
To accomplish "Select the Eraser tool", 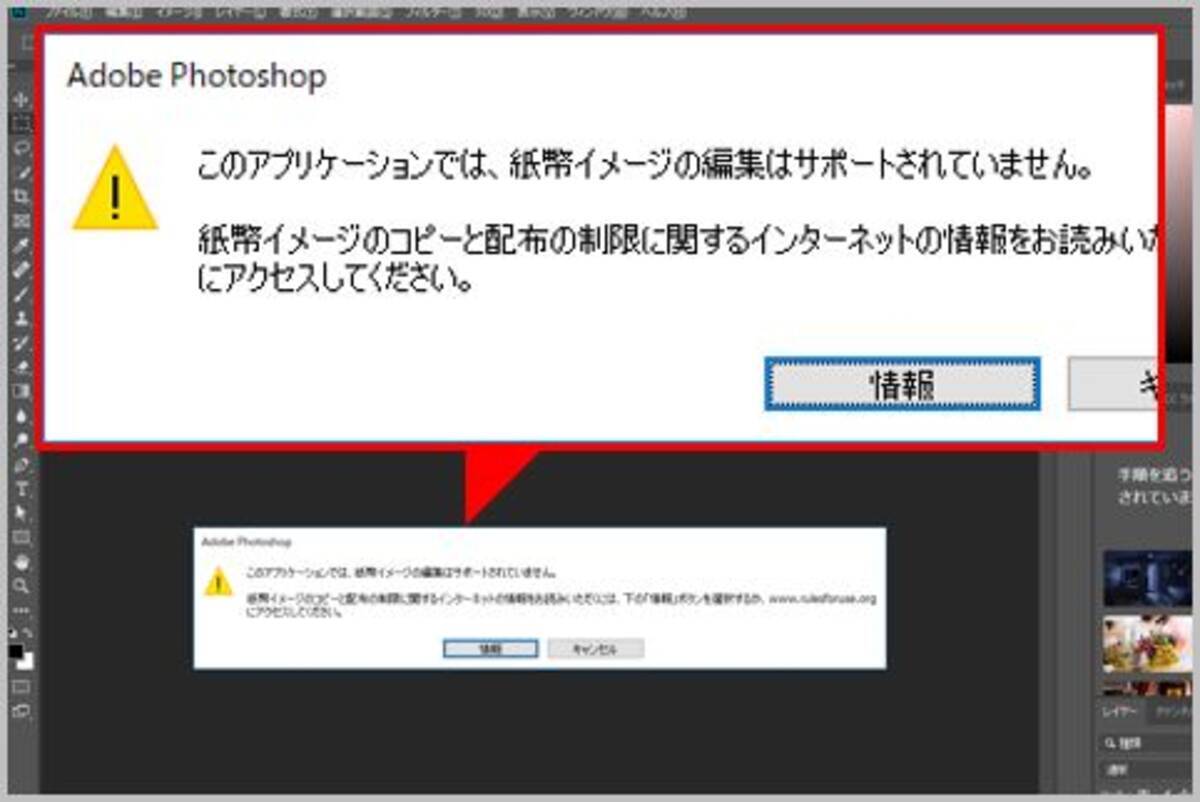I will tap(21, 367).
